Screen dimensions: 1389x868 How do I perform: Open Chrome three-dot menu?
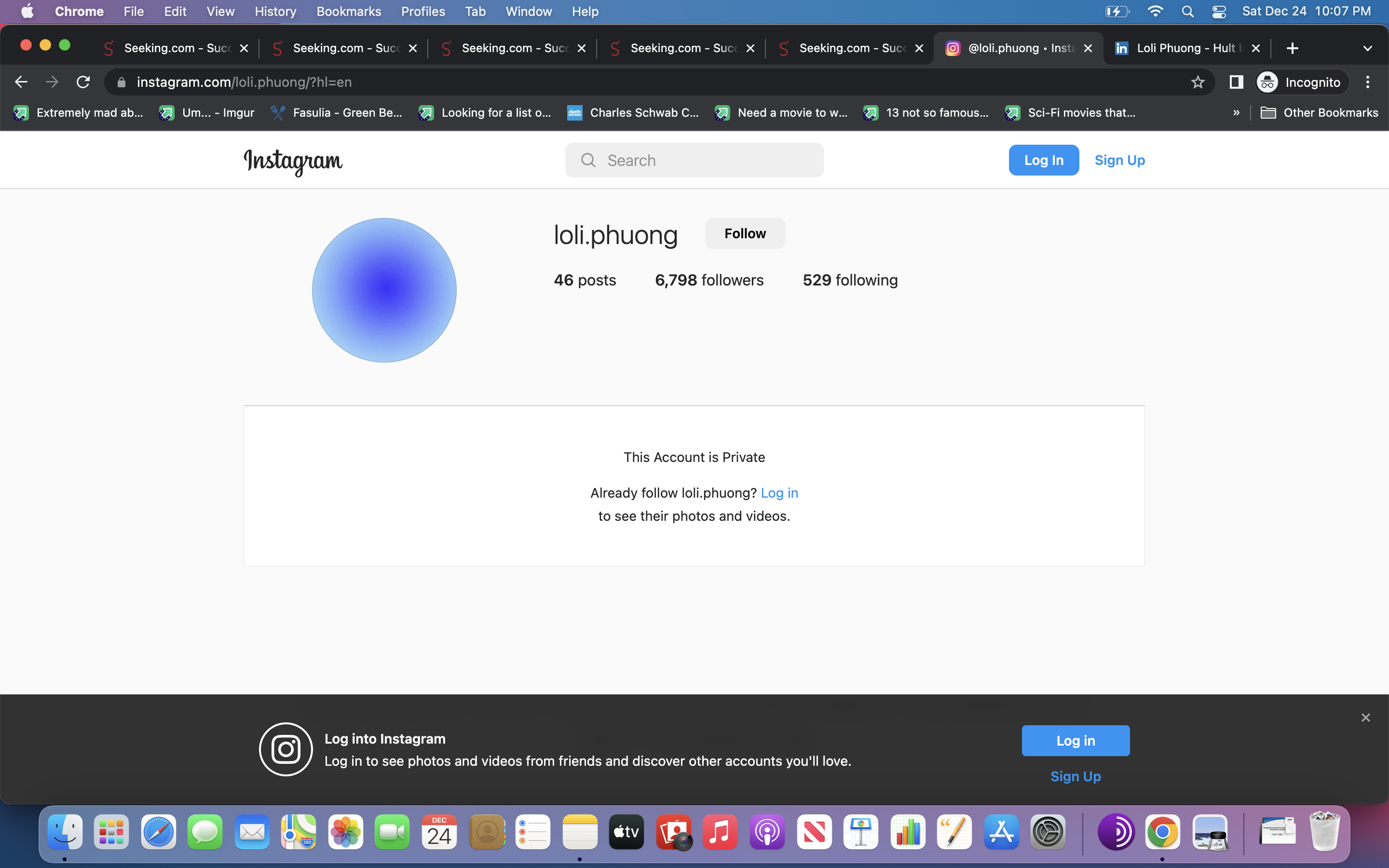(1368, 82)
